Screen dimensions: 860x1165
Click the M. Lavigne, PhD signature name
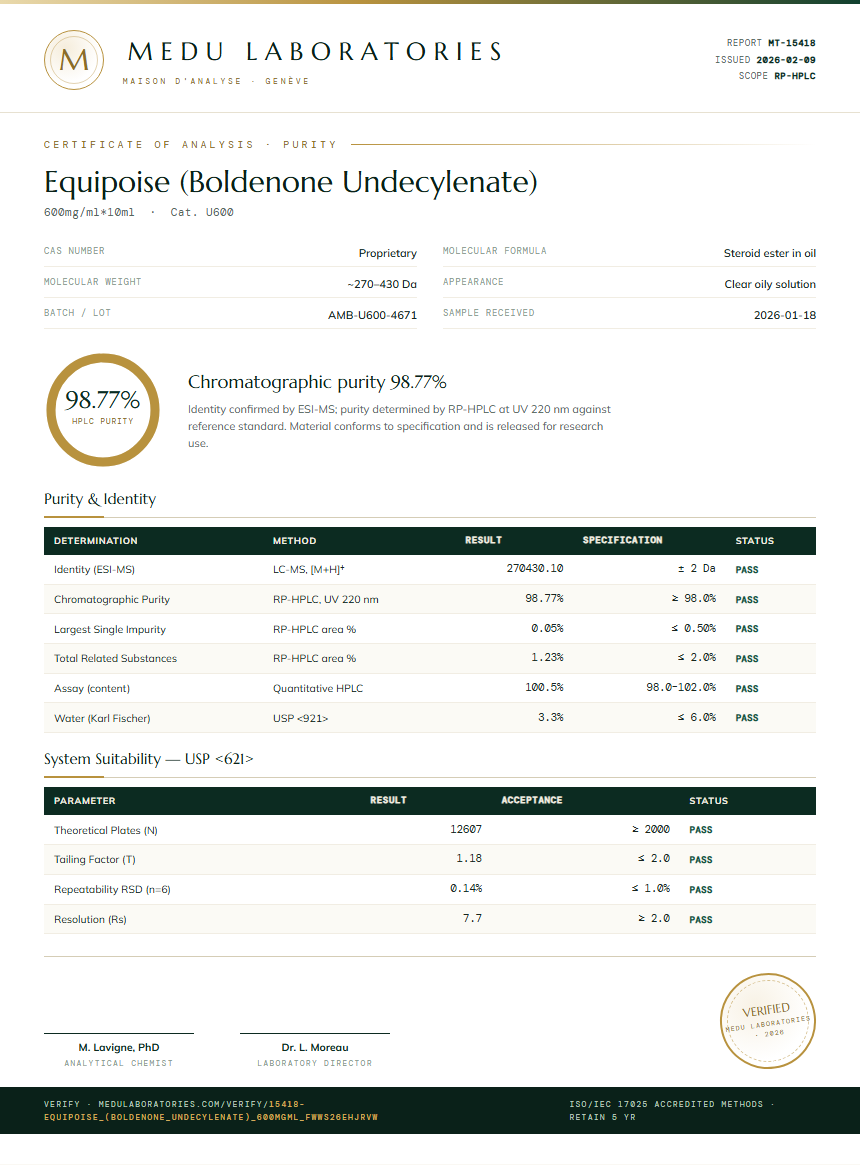click(119, 1048)
